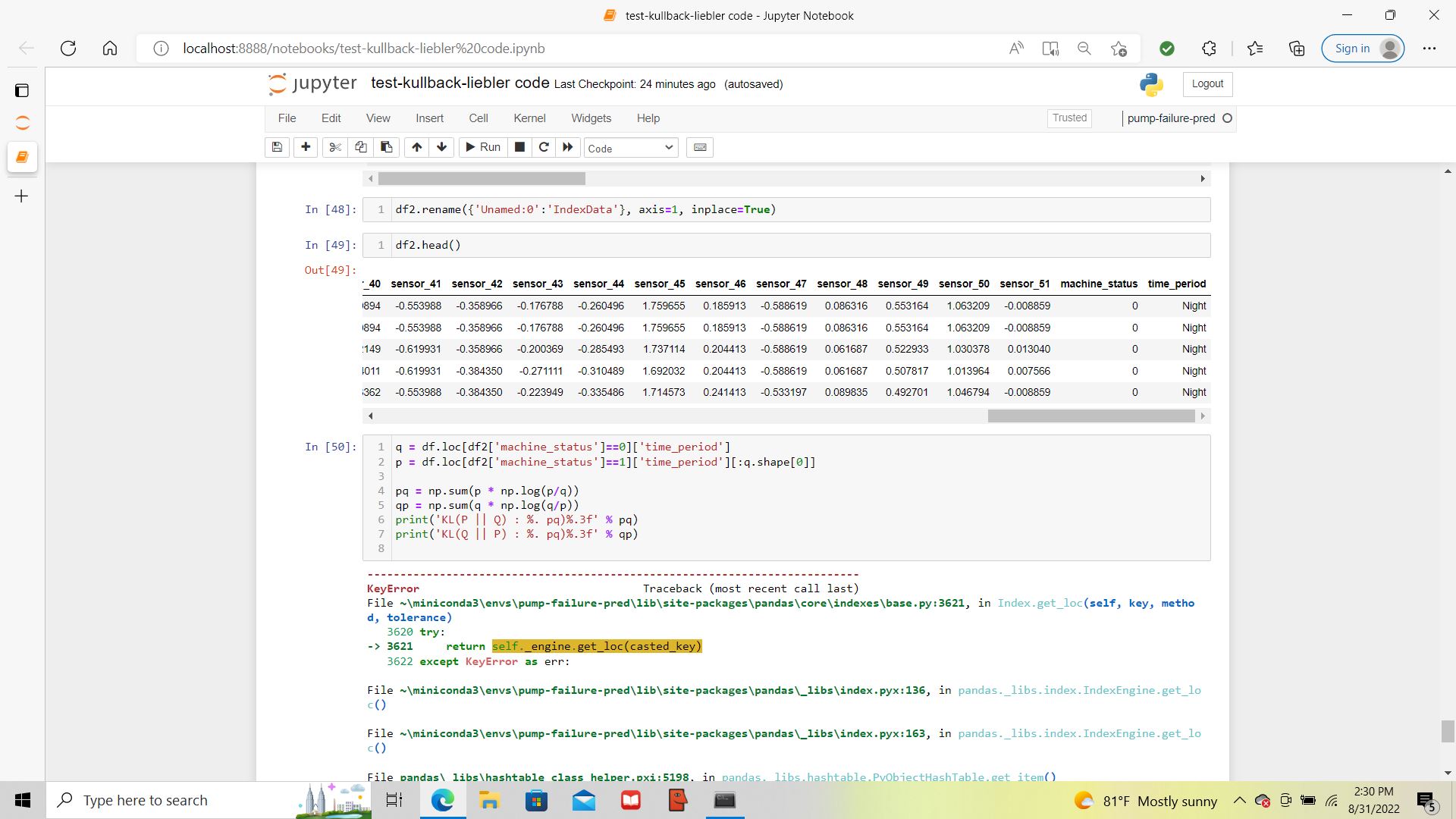Restart the kernel and rerun the notebook
Screen dimensions: 1456x819
coord(567,147)
